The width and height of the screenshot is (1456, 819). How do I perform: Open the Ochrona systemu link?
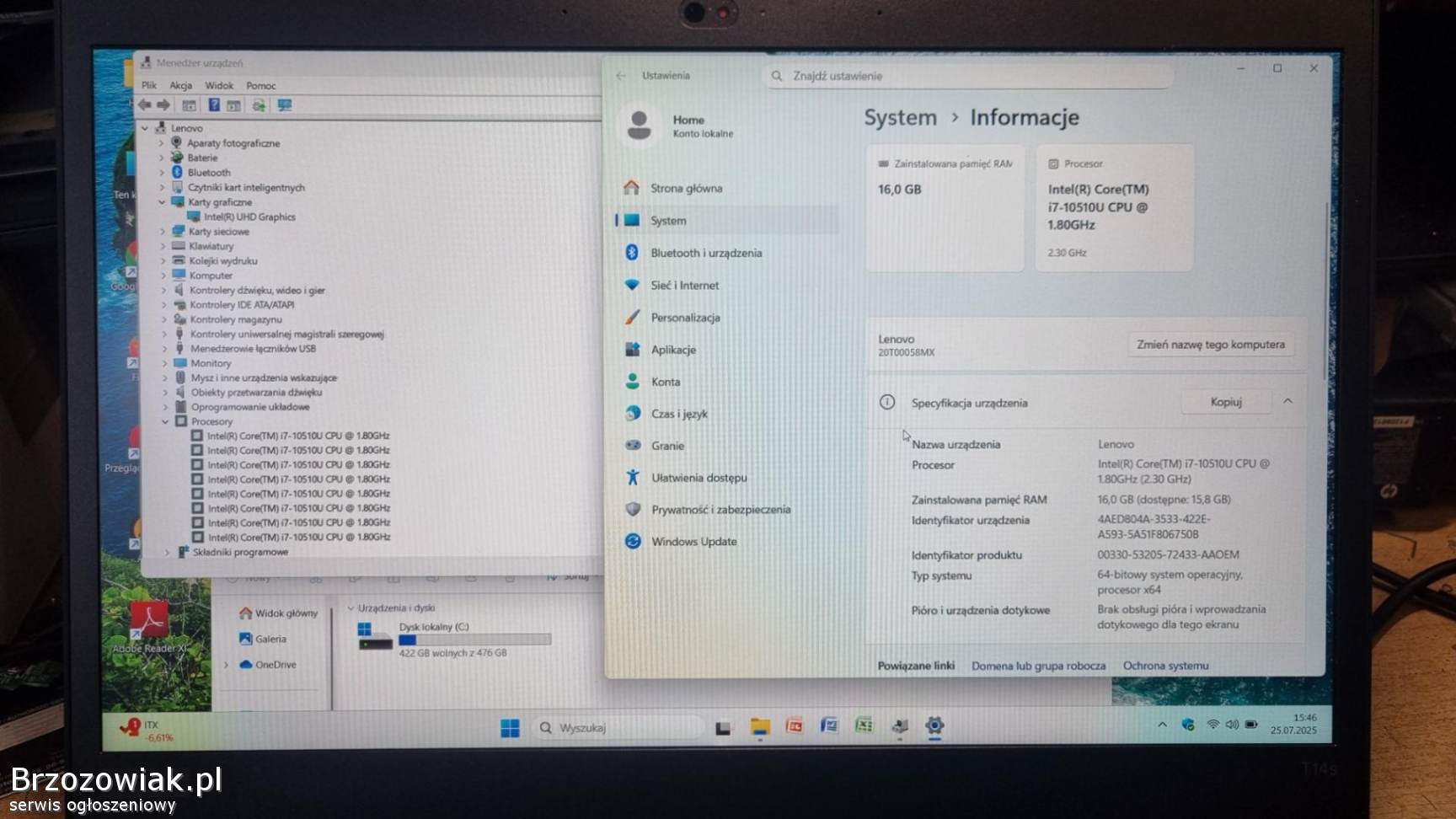click(1165, 666)
